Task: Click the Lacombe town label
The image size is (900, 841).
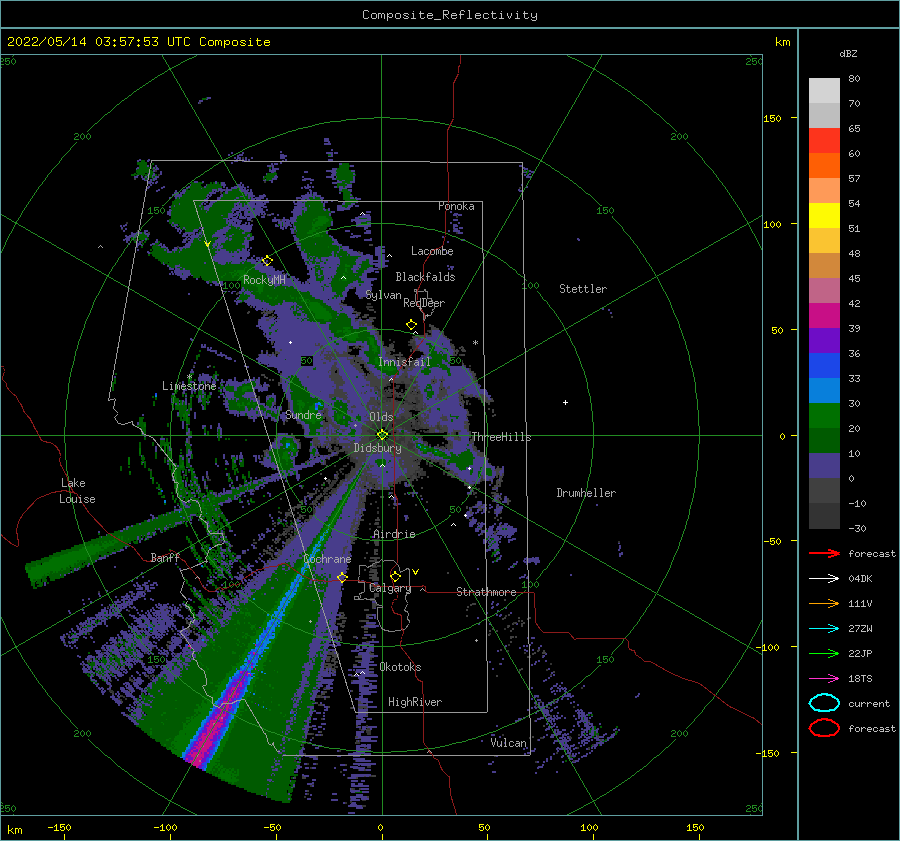Action: click(432, 251)
